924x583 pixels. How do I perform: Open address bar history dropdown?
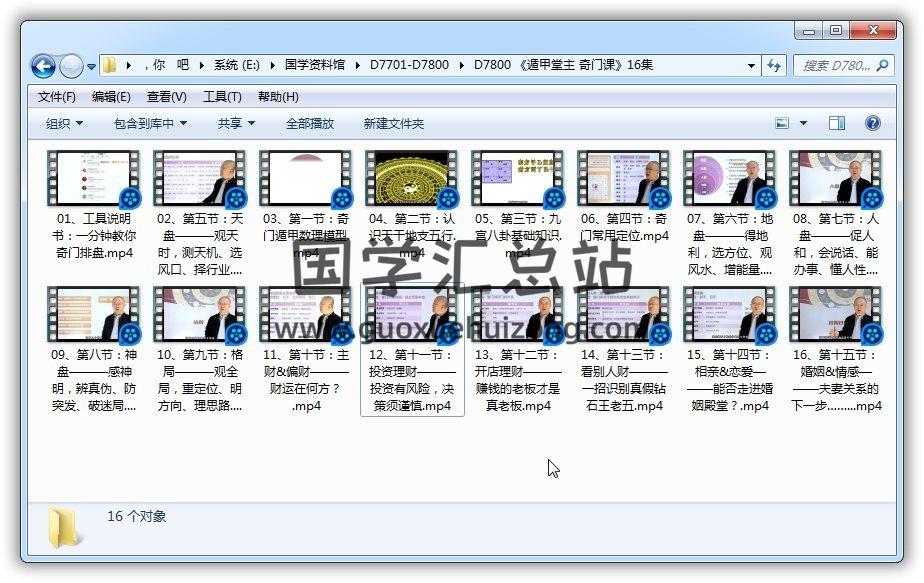pos(751,65)
